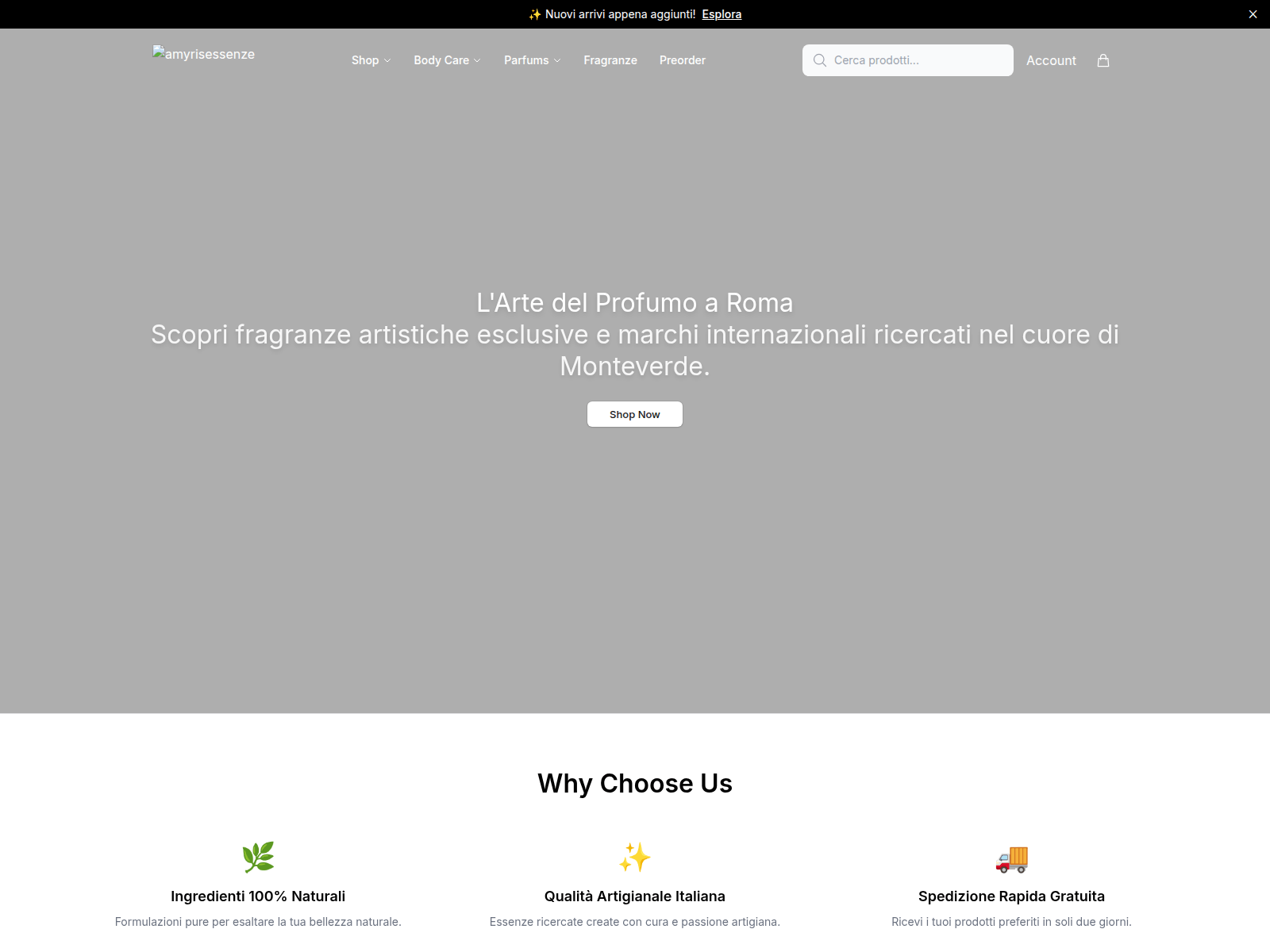1270x952 pixels.
Task: Click the search magnifier icon
Action: 820,60
